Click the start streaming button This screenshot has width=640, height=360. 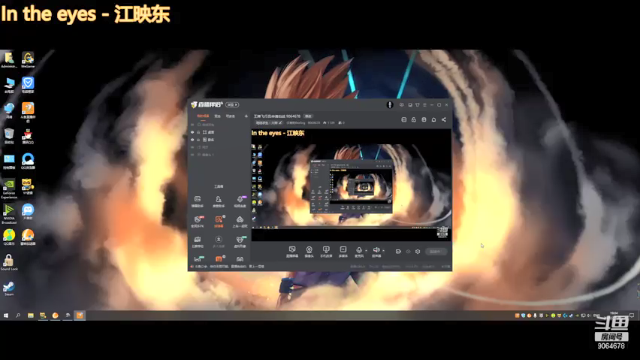[x=436, y=251]
